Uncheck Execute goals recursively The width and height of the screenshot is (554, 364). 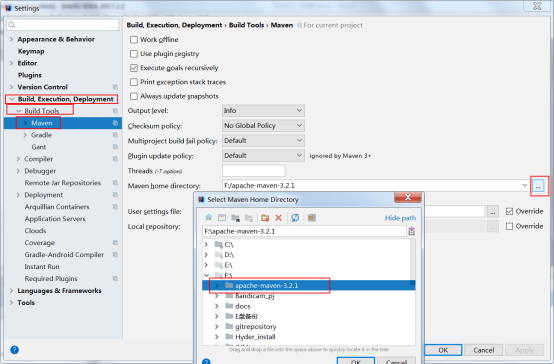tap(134, 68)
